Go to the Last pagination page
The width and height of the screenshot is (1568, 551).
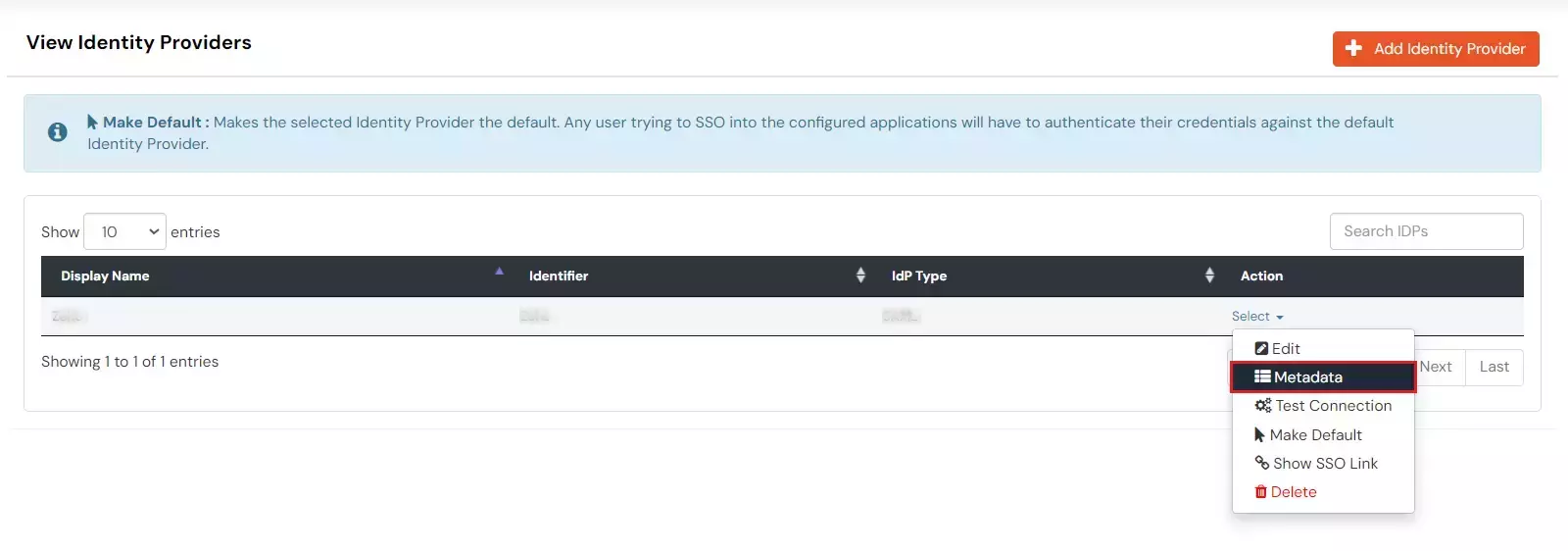tap(1494, 367)
